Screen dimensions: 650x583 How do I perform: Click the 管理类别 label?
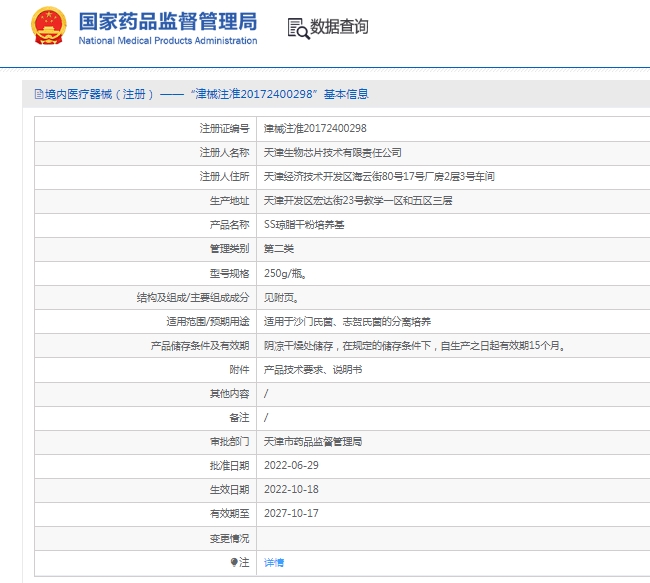click(x=229, y=249)
